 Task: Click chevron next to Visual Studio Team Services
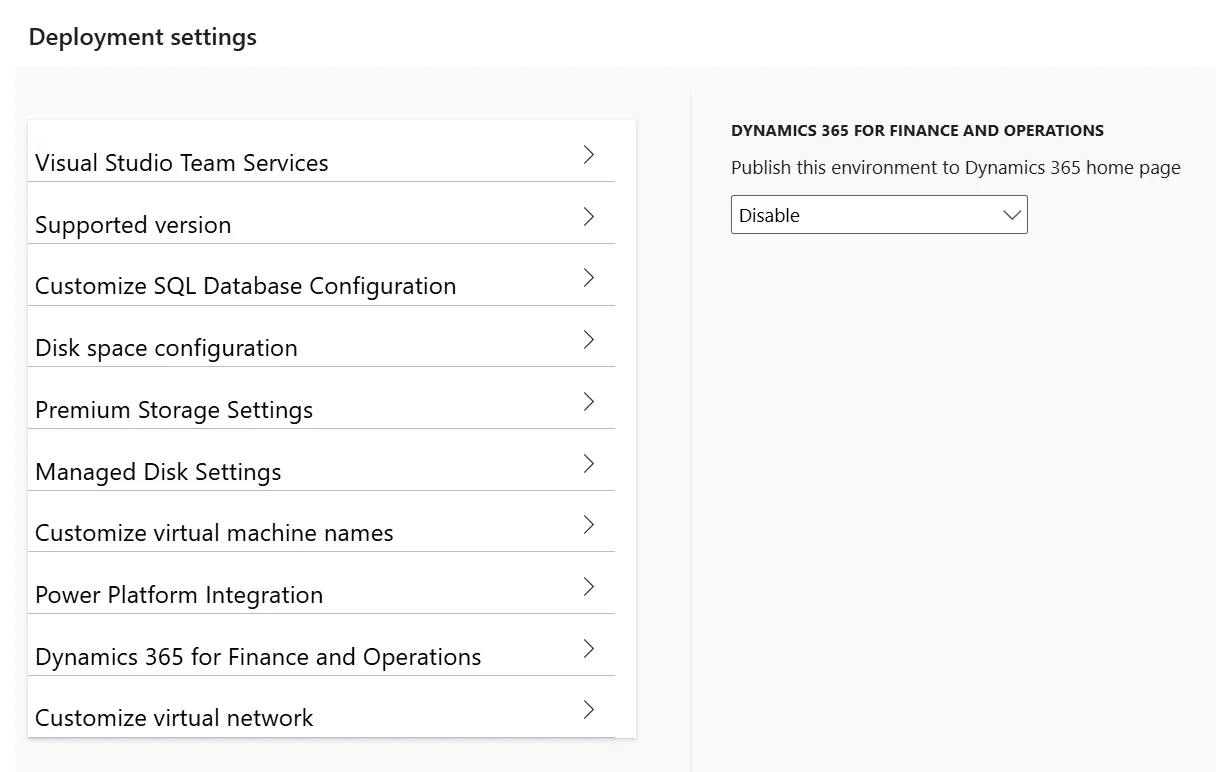589,154
